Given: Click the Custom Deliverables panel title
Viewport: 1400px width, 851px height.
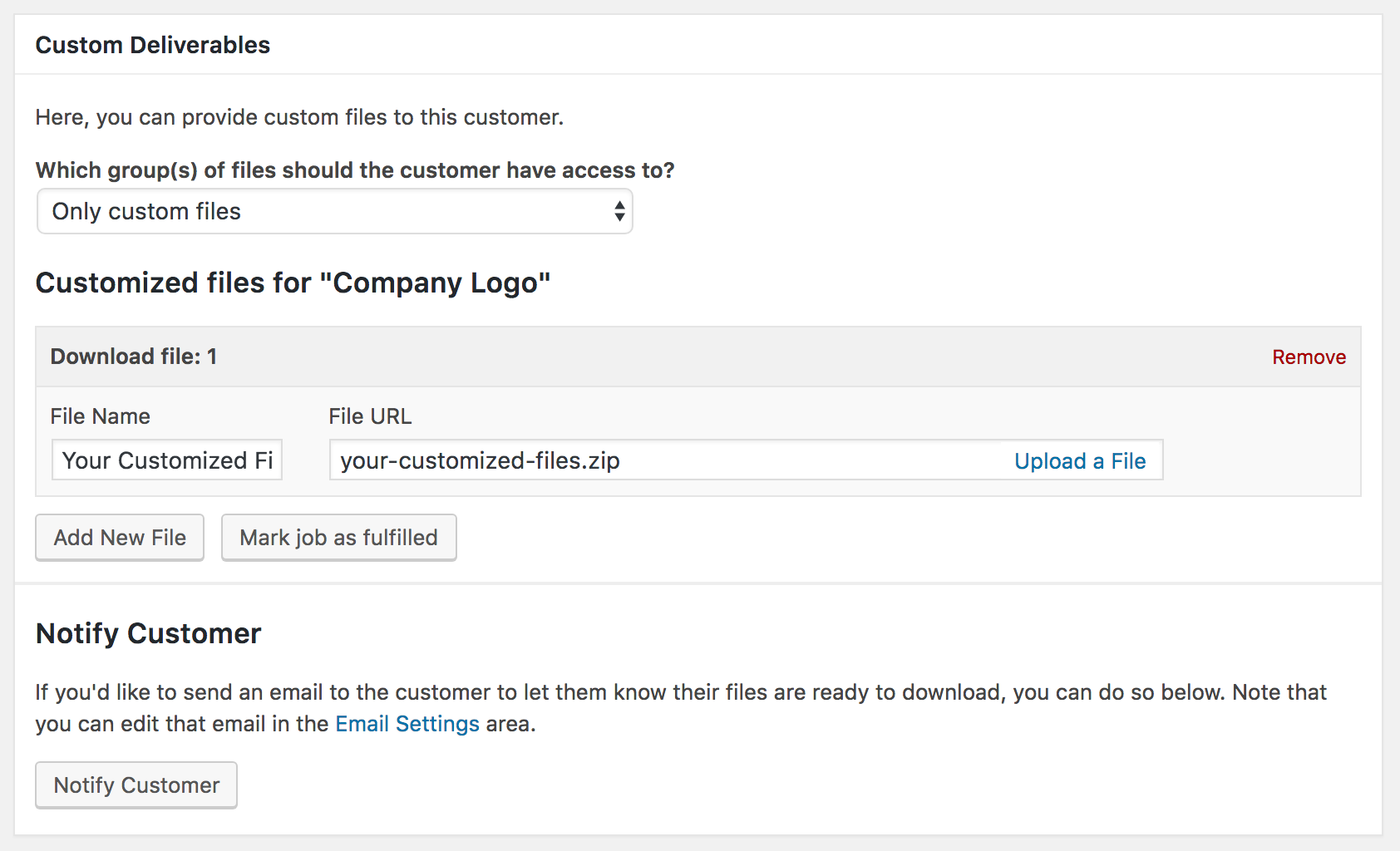Looking at the screenshot, I should pos(153,45).
